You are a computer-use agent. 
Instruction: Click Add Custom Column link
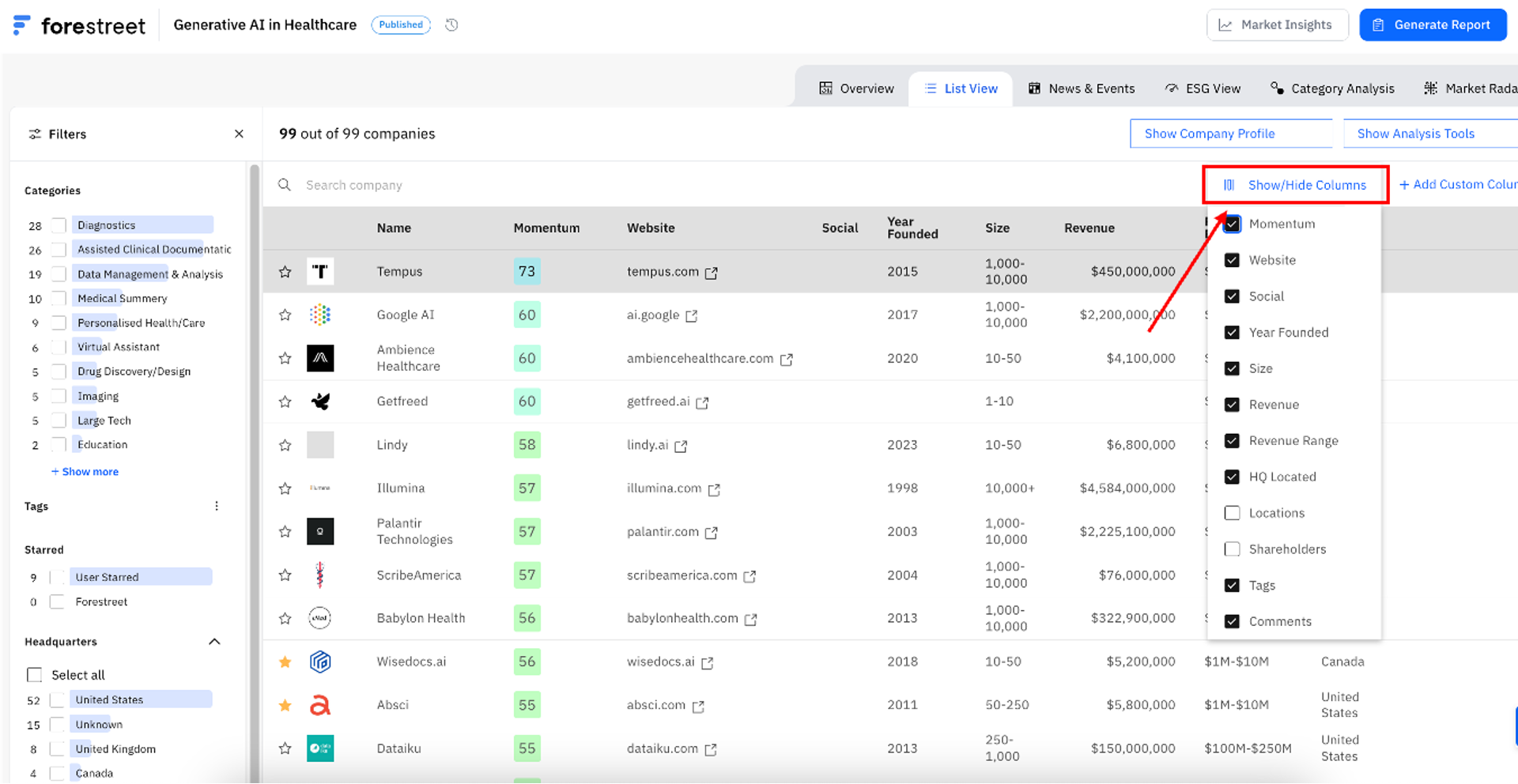(1458, 185)
